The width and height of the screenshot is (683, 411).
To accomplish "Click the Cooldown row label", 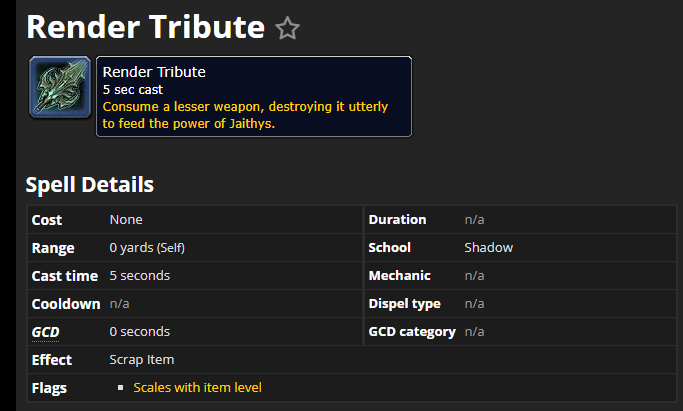I will [66, 304].
